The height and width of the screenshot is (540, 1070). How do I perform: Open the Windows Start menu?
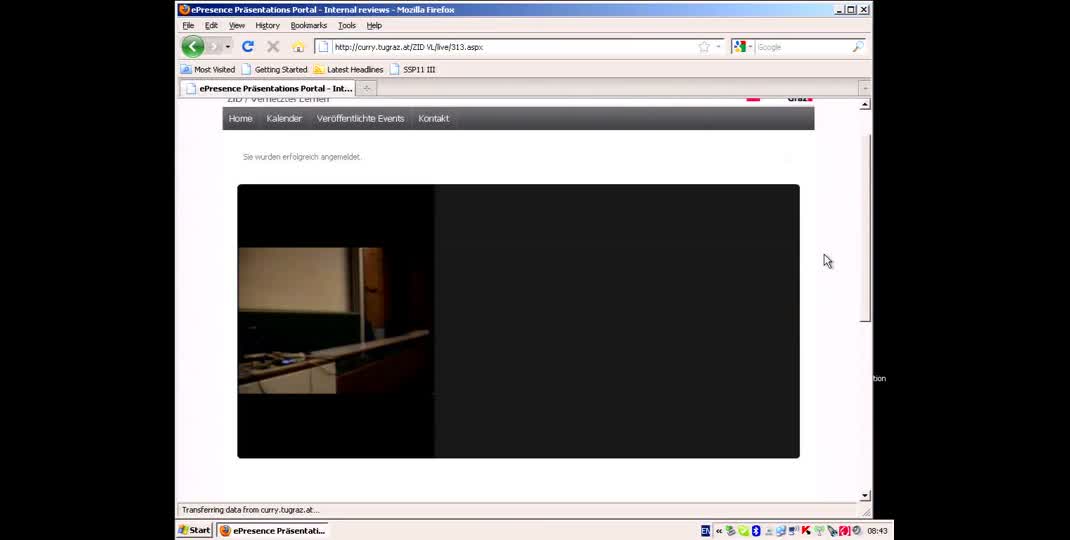[194, 530]
